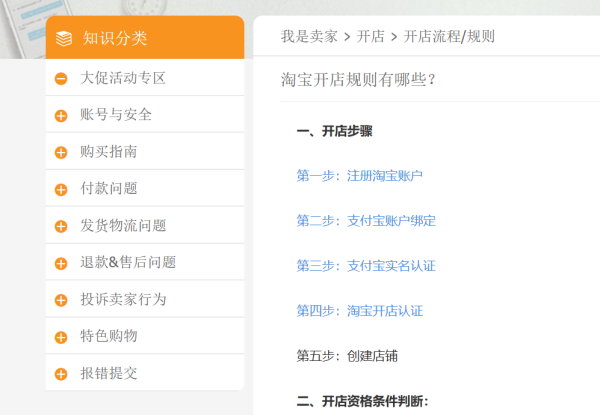
Task: Open link 第三步：支付宝实名认证
Action: click(366, 266)
